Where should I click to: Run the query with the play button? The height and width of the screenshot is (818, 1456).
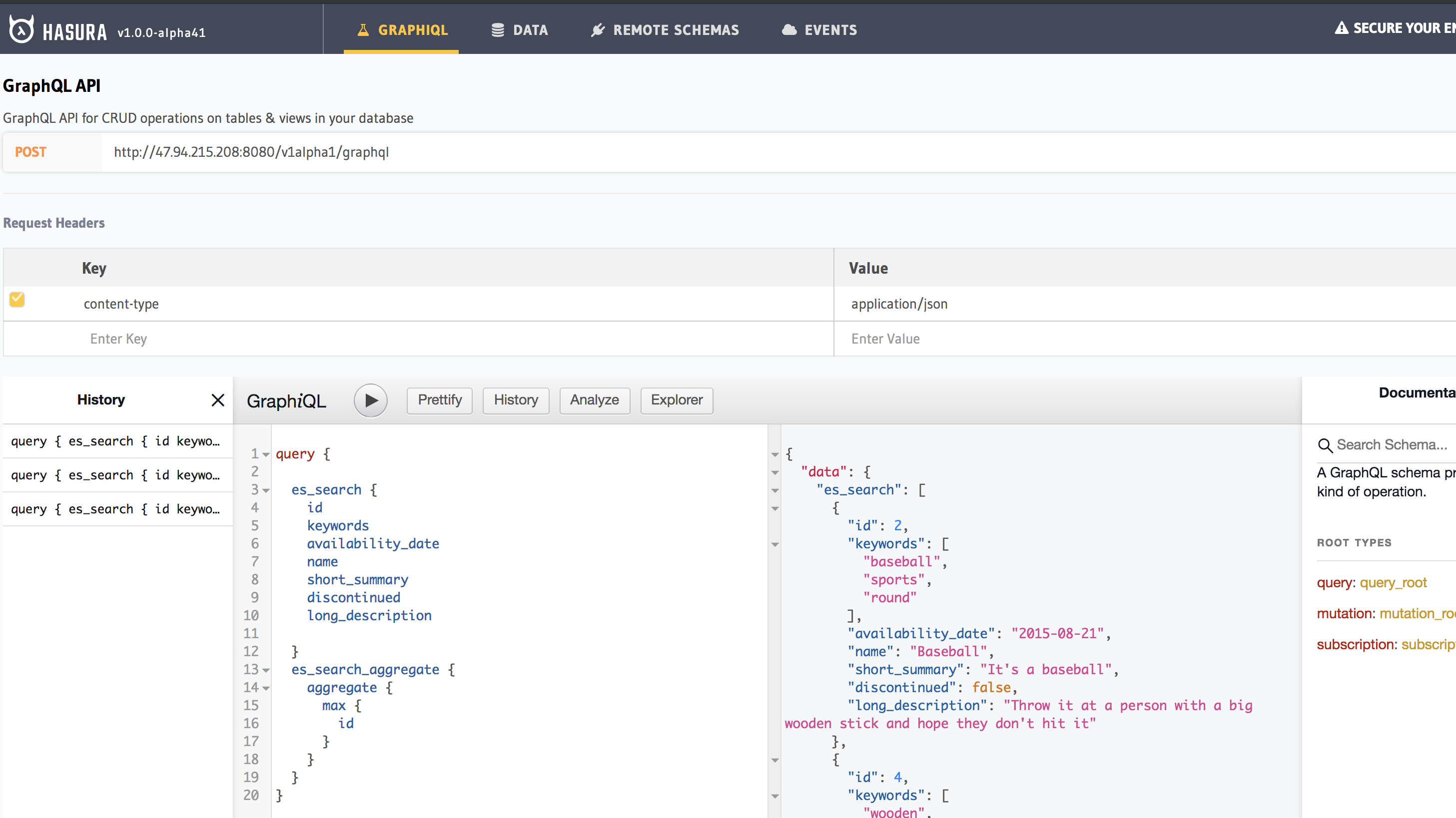(x=371, y=401)
